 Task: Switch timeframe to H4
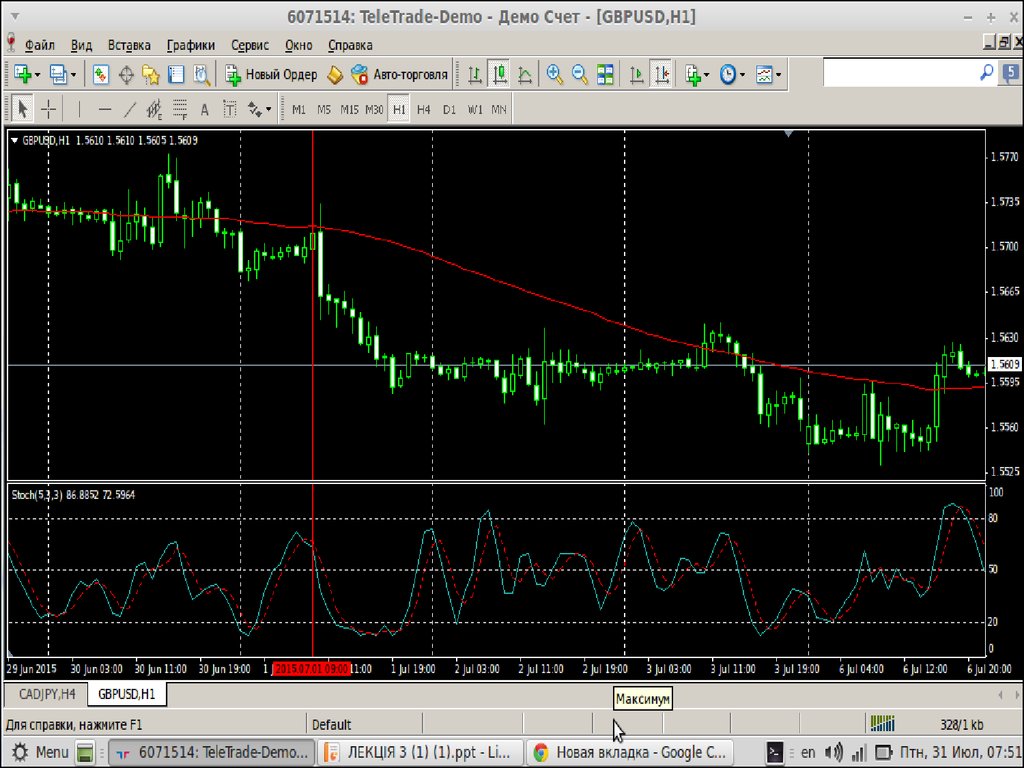click(x=424, y=110)
